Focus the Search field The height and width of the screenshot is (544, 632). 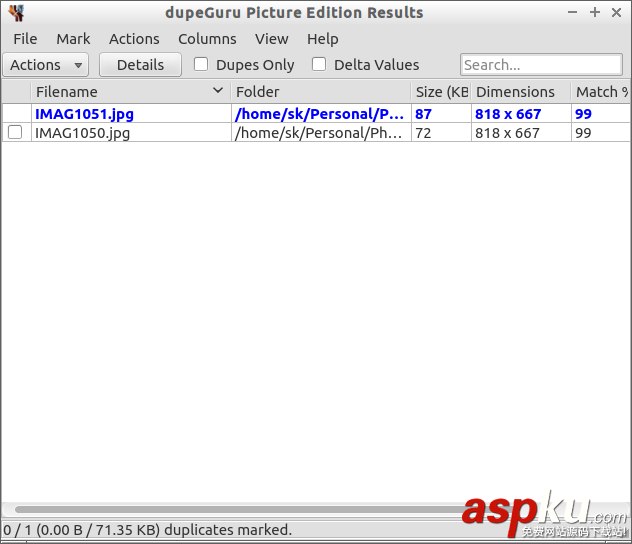(x=541, y=64)
